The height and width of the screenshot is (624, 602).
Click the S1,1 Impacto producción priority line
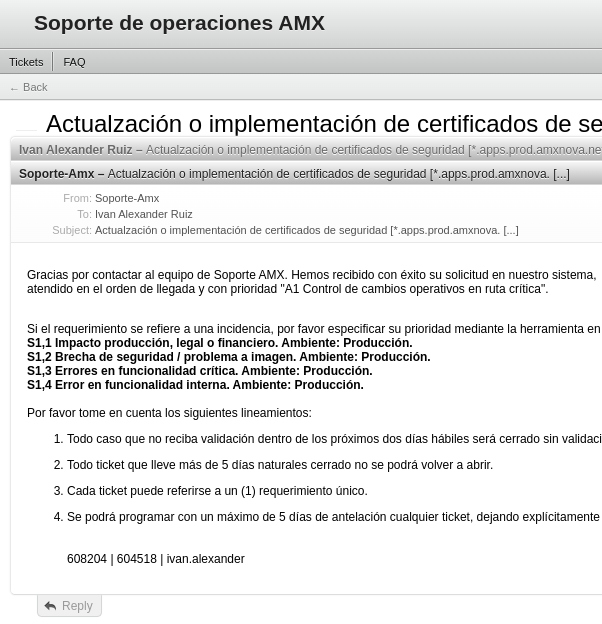(x=219, y=343)
